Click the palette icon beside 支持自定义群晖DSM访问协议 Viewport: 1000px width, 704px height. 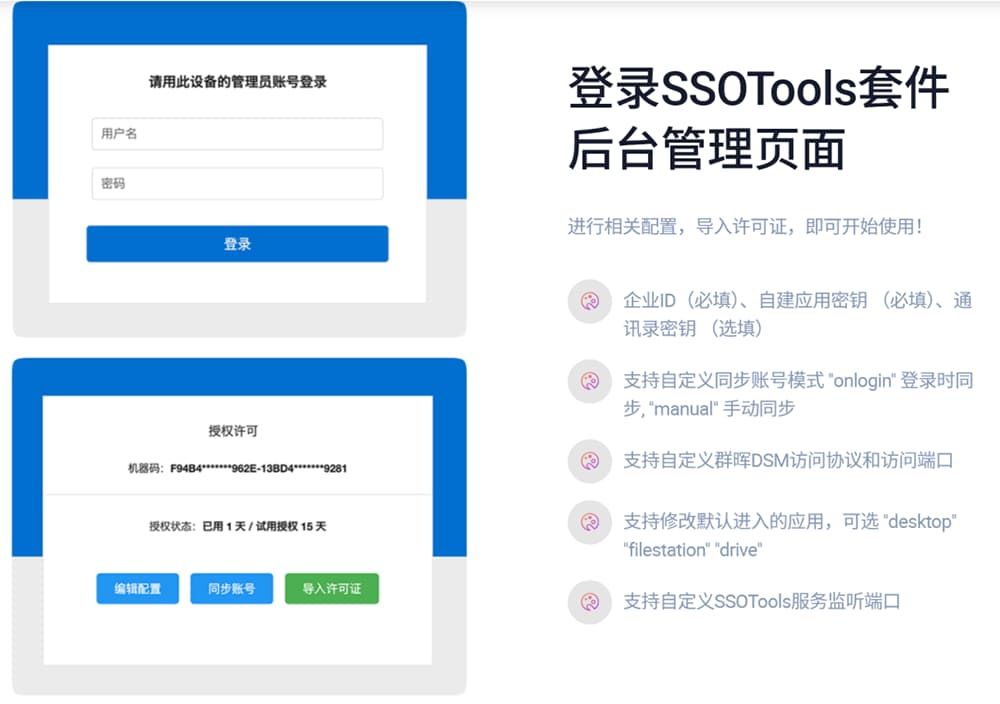(590, 460)
